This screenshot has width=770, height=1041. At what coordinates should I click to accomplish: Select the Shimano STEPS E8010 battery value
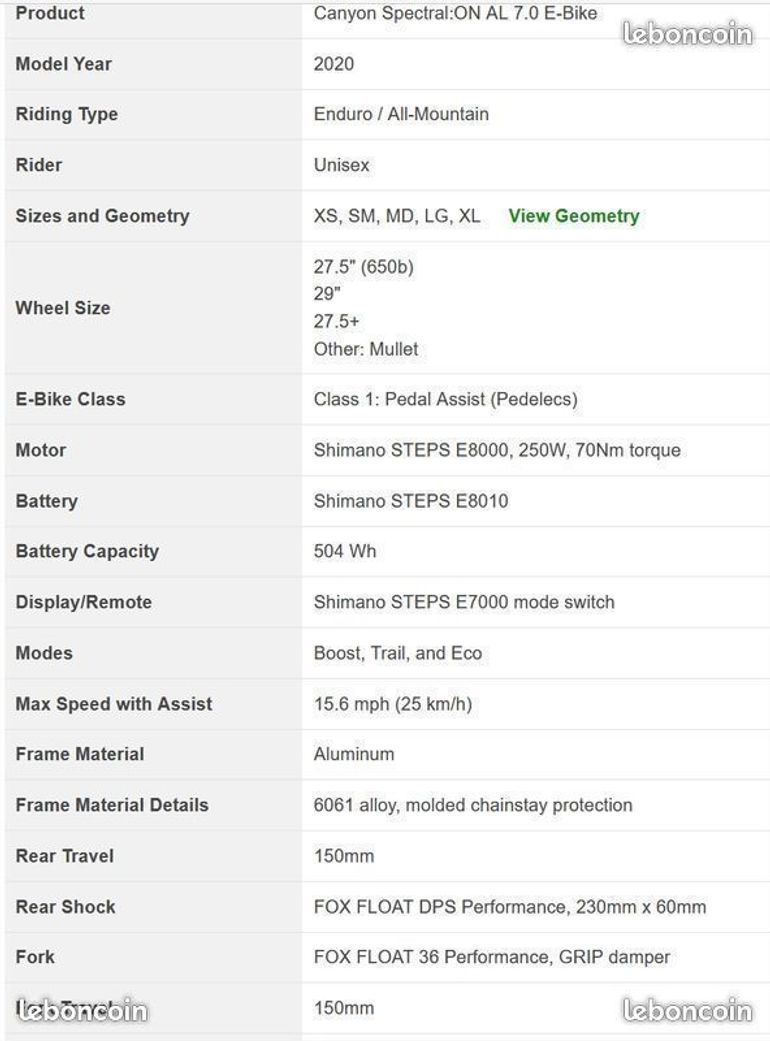[411, 501]
